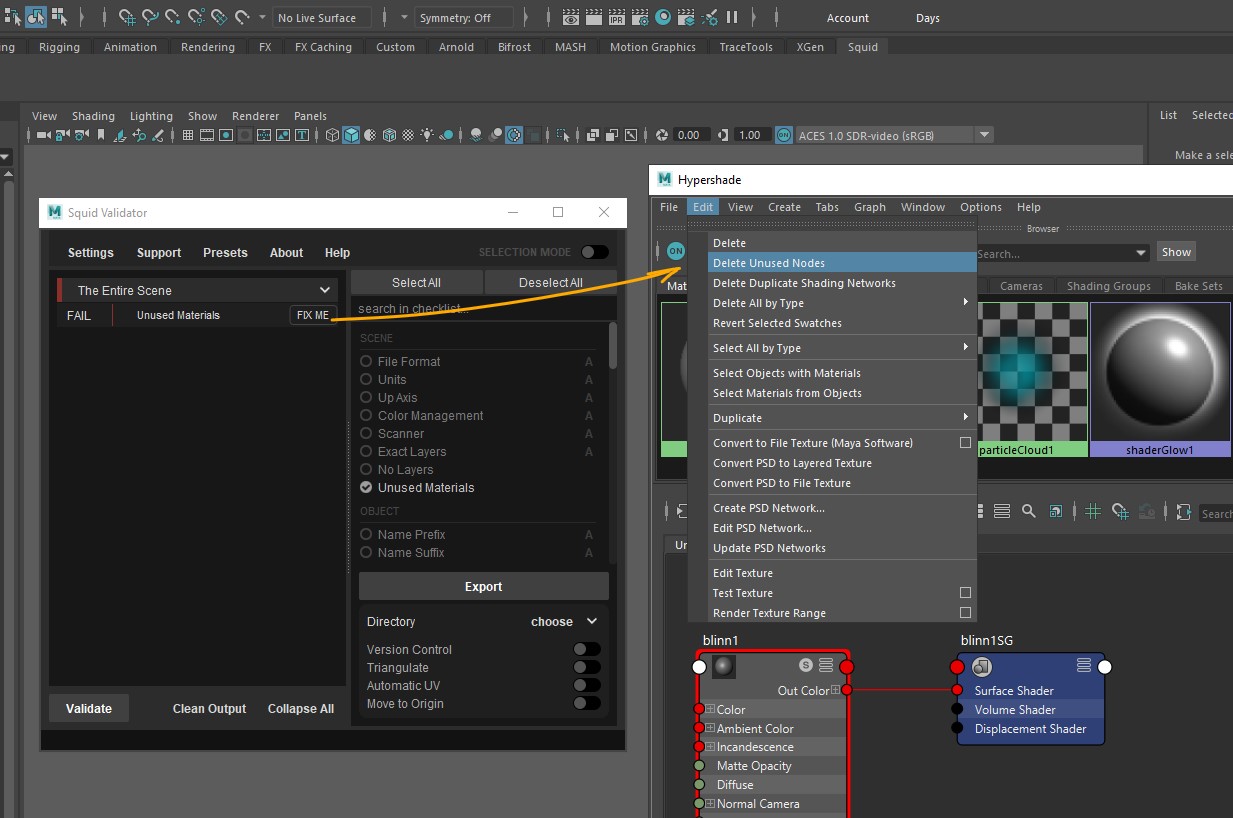This screenshot has width=1233, height=818.
Task: Open Presets menu in Squid Validator
Action: 225,253
